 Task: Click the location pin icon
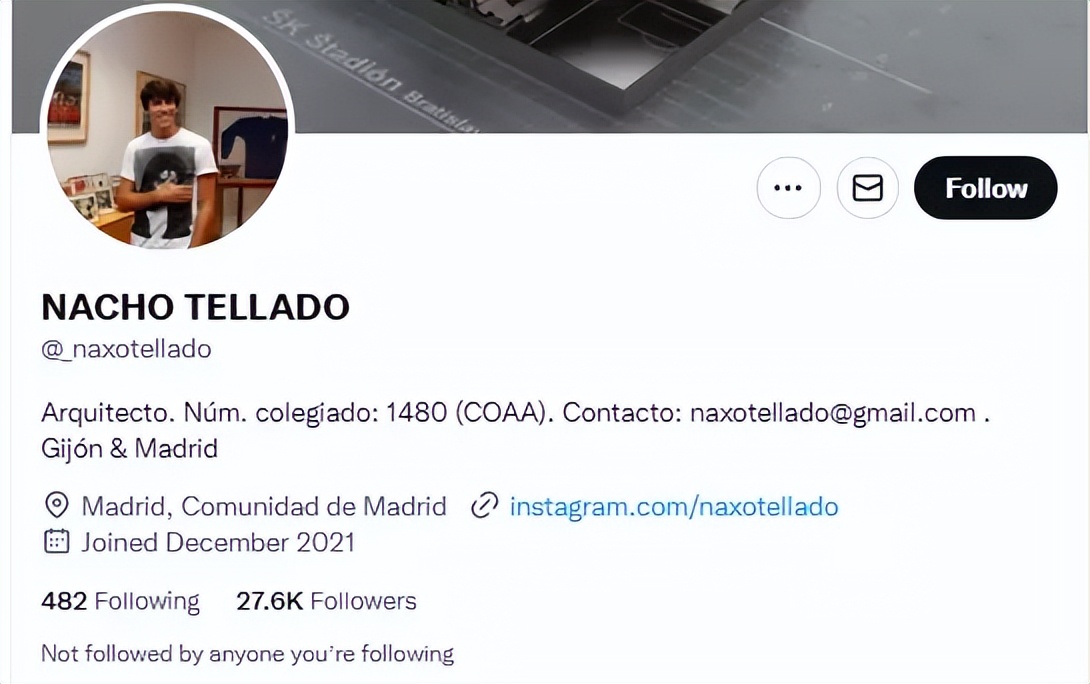(56, 505)
